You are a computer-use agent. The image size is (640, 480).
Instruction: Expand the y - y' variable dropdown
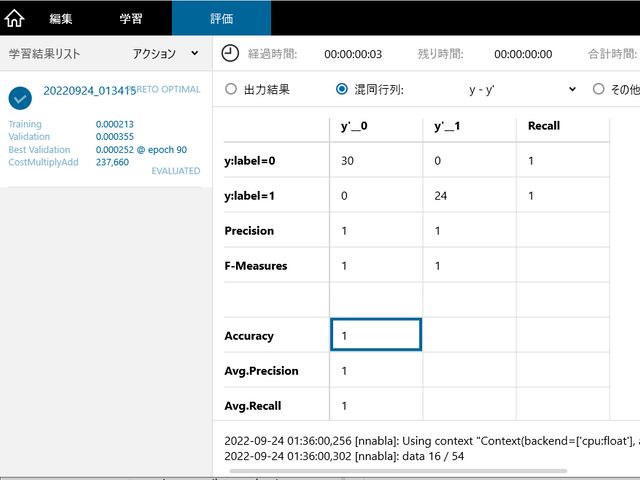pos(522,89)
